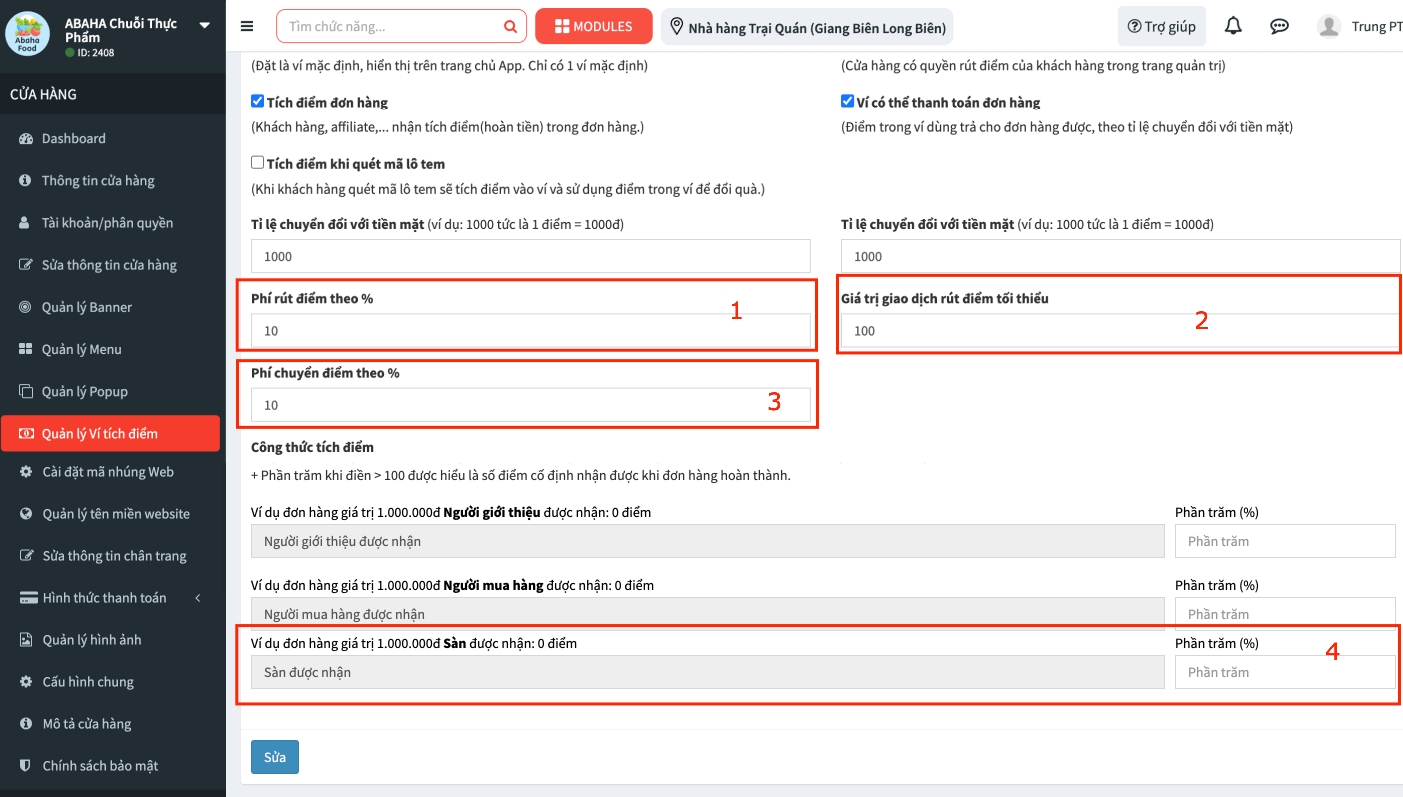
Task: Open the chat messages icon
Action: click(1279, 26)
